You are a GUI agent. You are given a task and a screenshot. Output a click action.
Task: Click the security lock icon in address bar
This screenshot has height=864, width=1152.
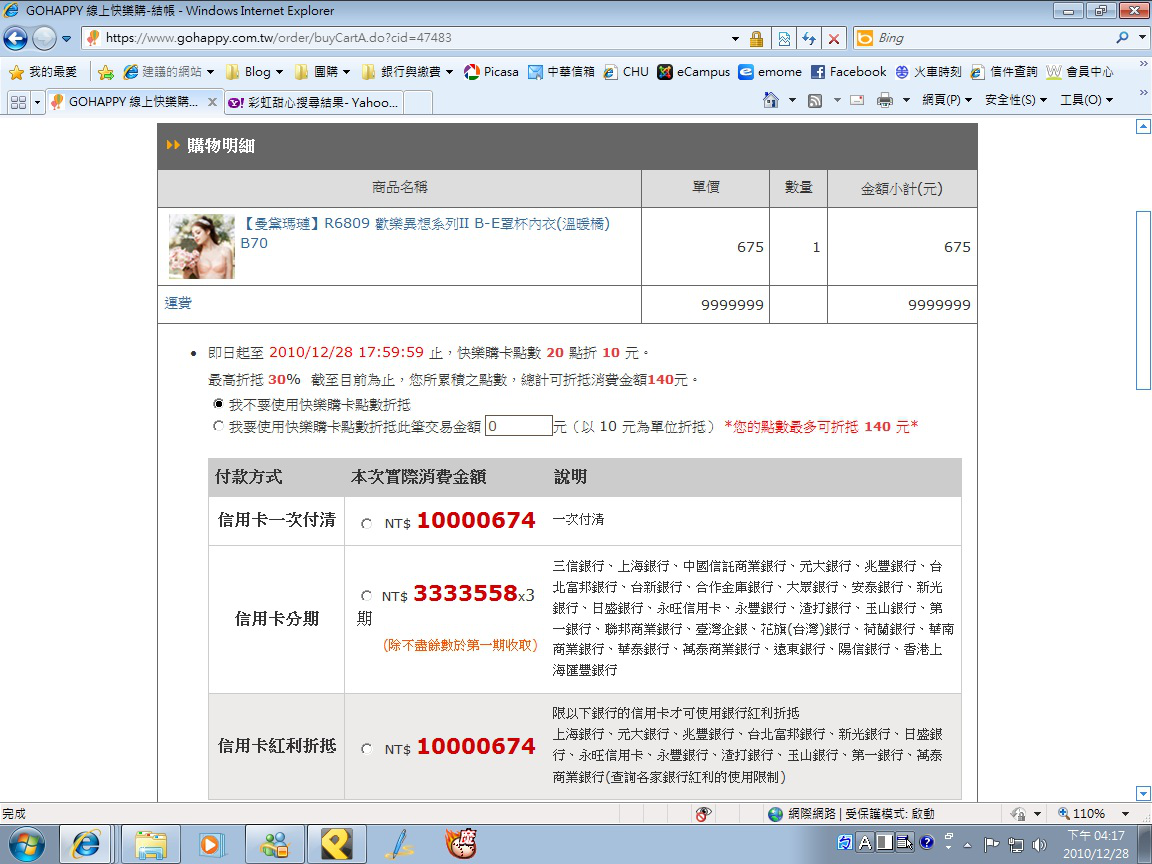click(x=756, y=38)
